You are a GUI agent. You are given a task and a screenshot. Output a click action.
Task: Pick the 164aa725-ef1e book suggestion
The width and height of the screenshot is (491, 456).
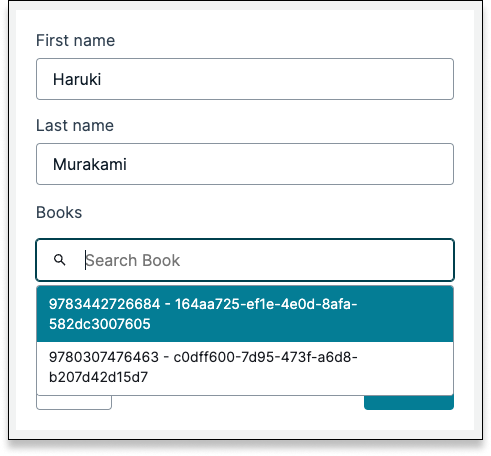pyautogui.click(x=245, y=314)
